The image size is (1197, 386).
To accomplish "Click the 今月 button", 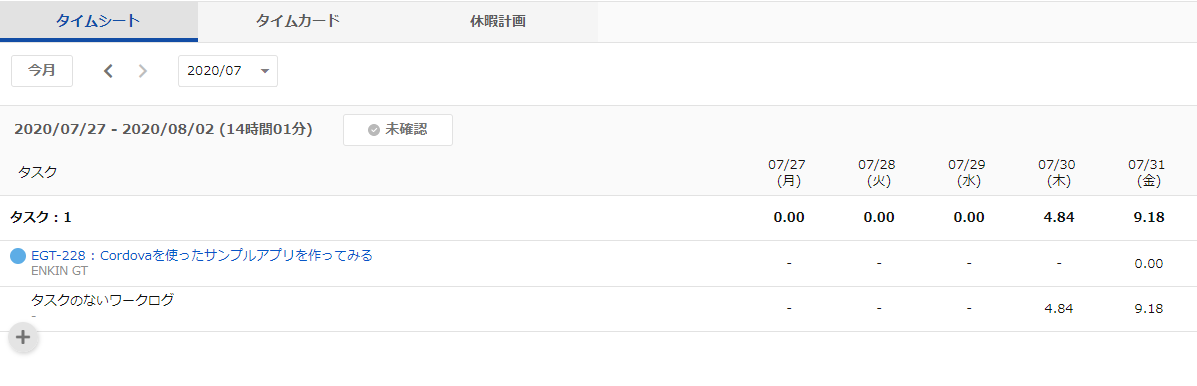I will coord(42,71).
